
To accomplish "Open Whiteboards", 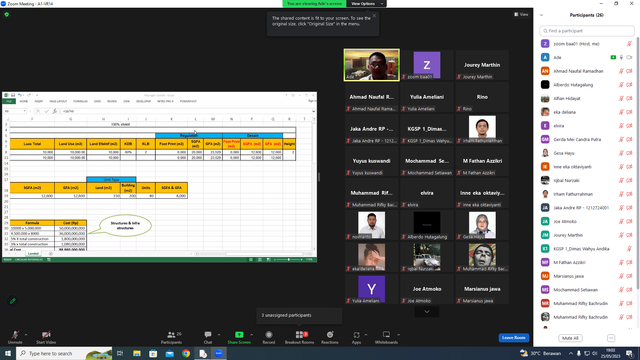I will pos(386,337).
